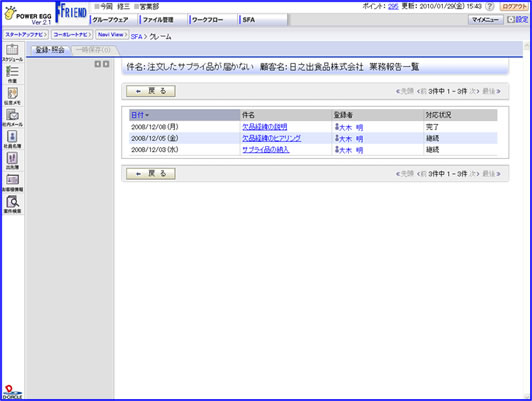Open the SFA menu
The width and height of the screenshot is (532, 401).
[263, 20]
